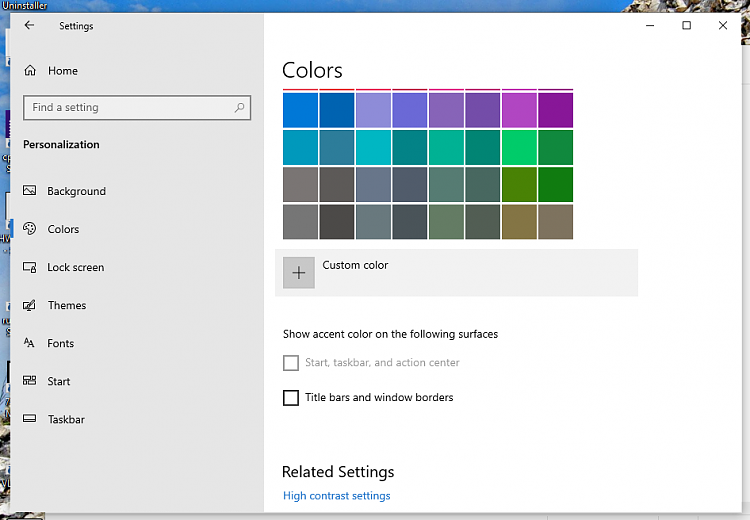Maximize the Settings window
The width and height of the screenshot is (750, 520).
(686, 25)
